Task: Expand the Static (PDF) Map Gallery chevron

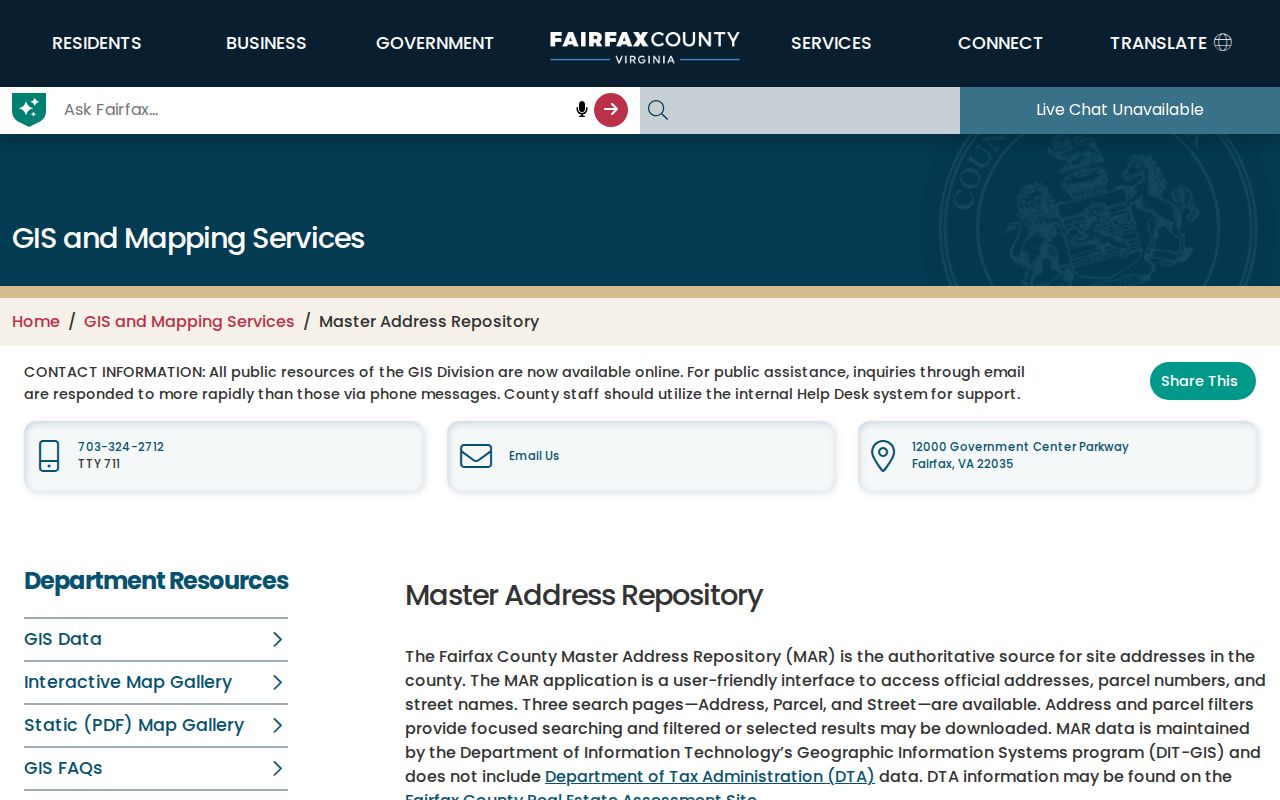Action: [x=278, y=725]
